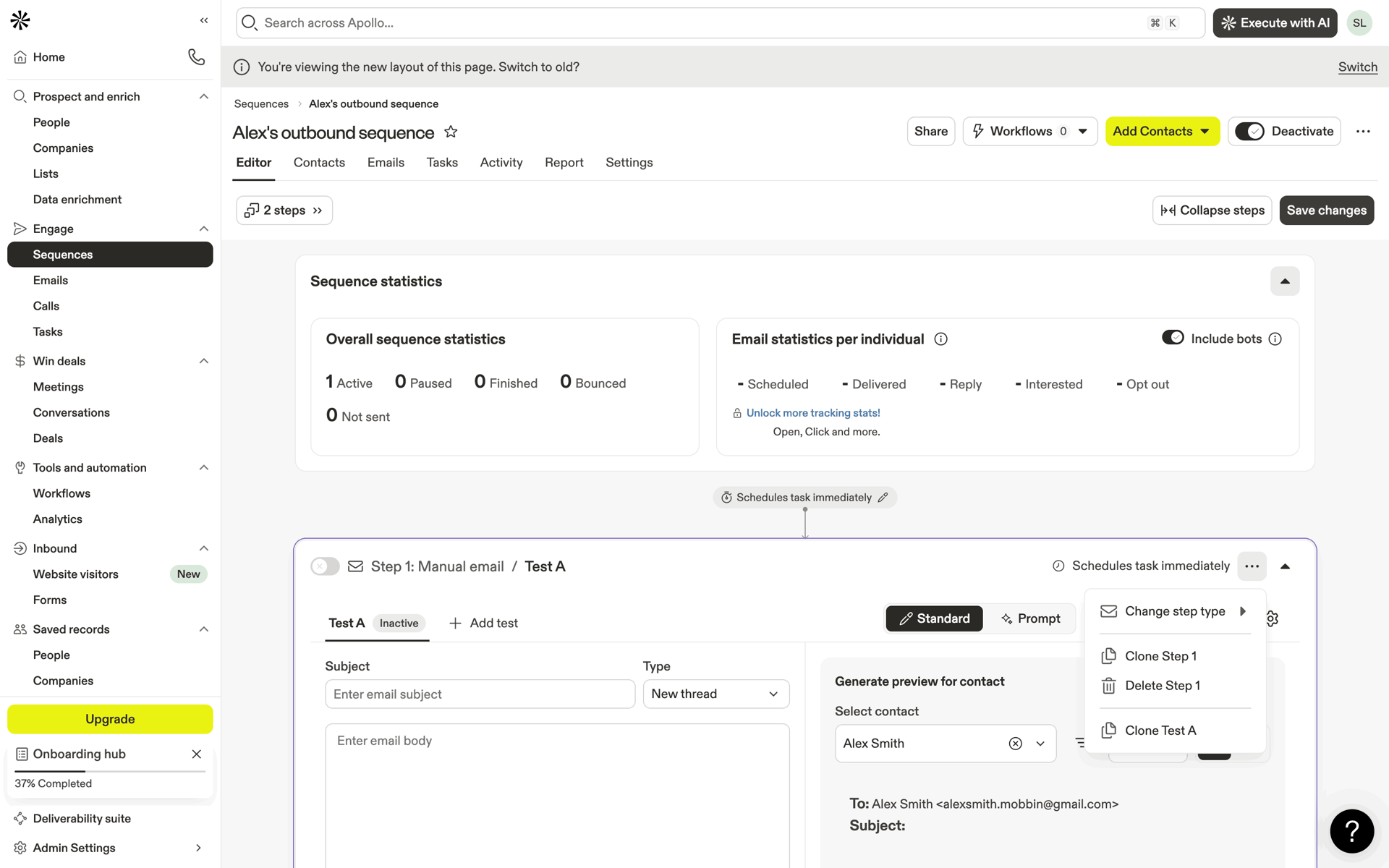Open the Contacts tab
The image size is (1389, 868).
tap(319, 163)
